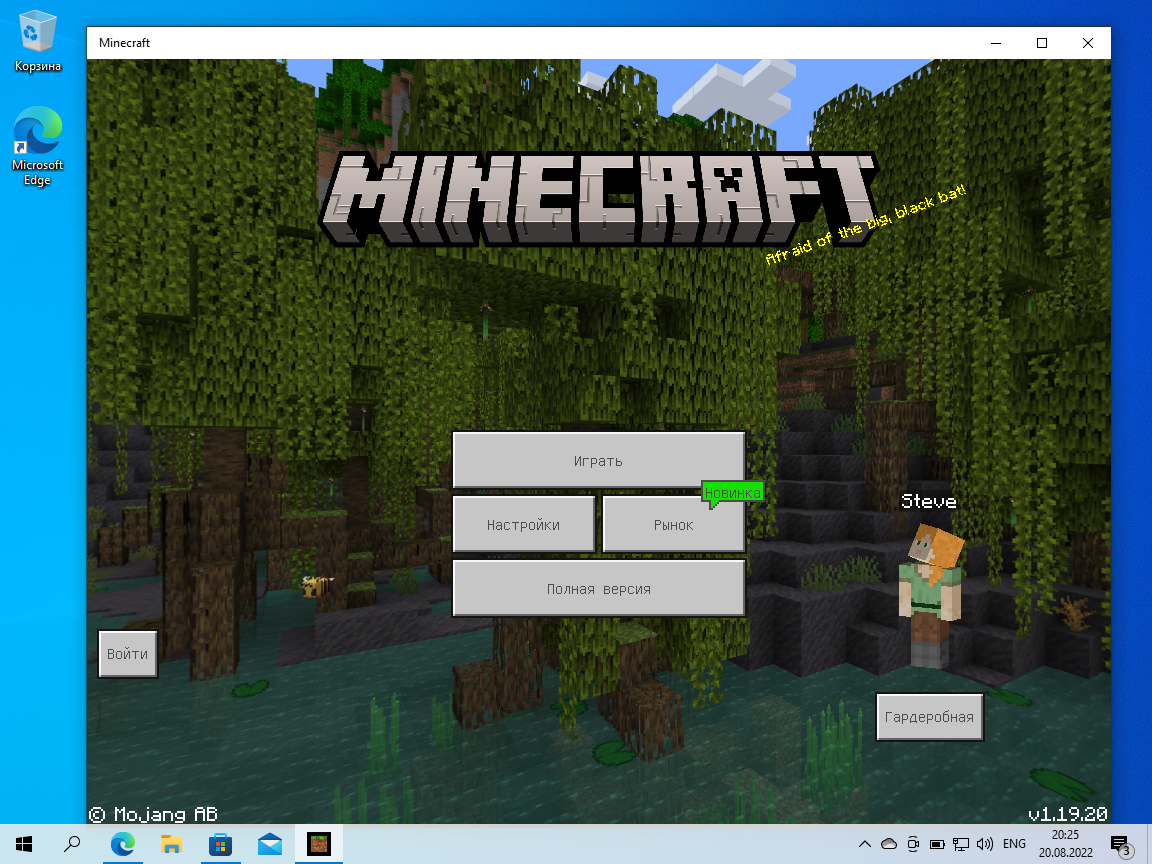
Task: Close the Minecraft window
Action: tap(1088, 43)
